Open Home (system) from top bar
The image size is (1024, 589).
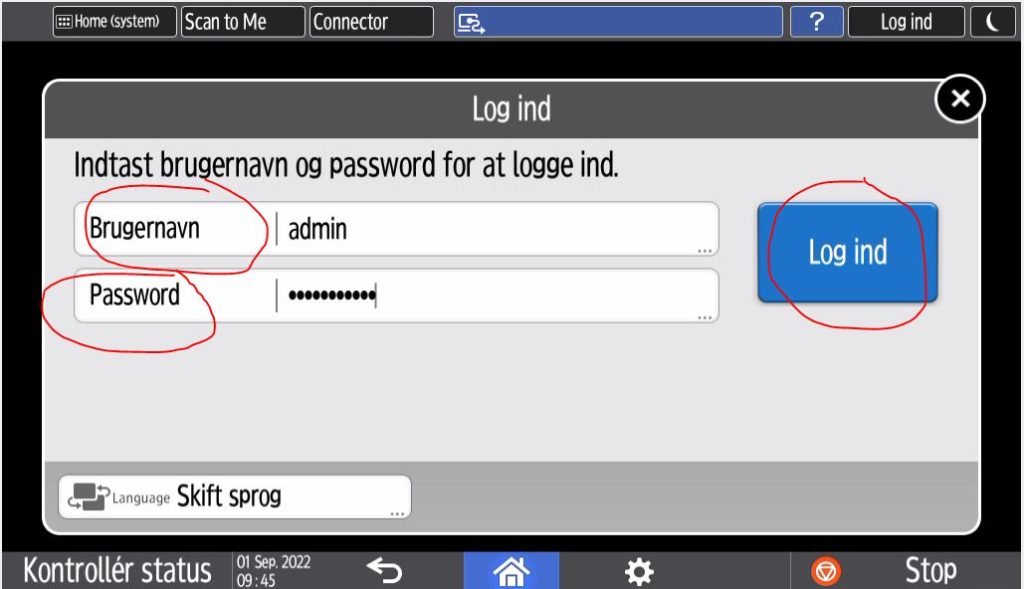114,22
